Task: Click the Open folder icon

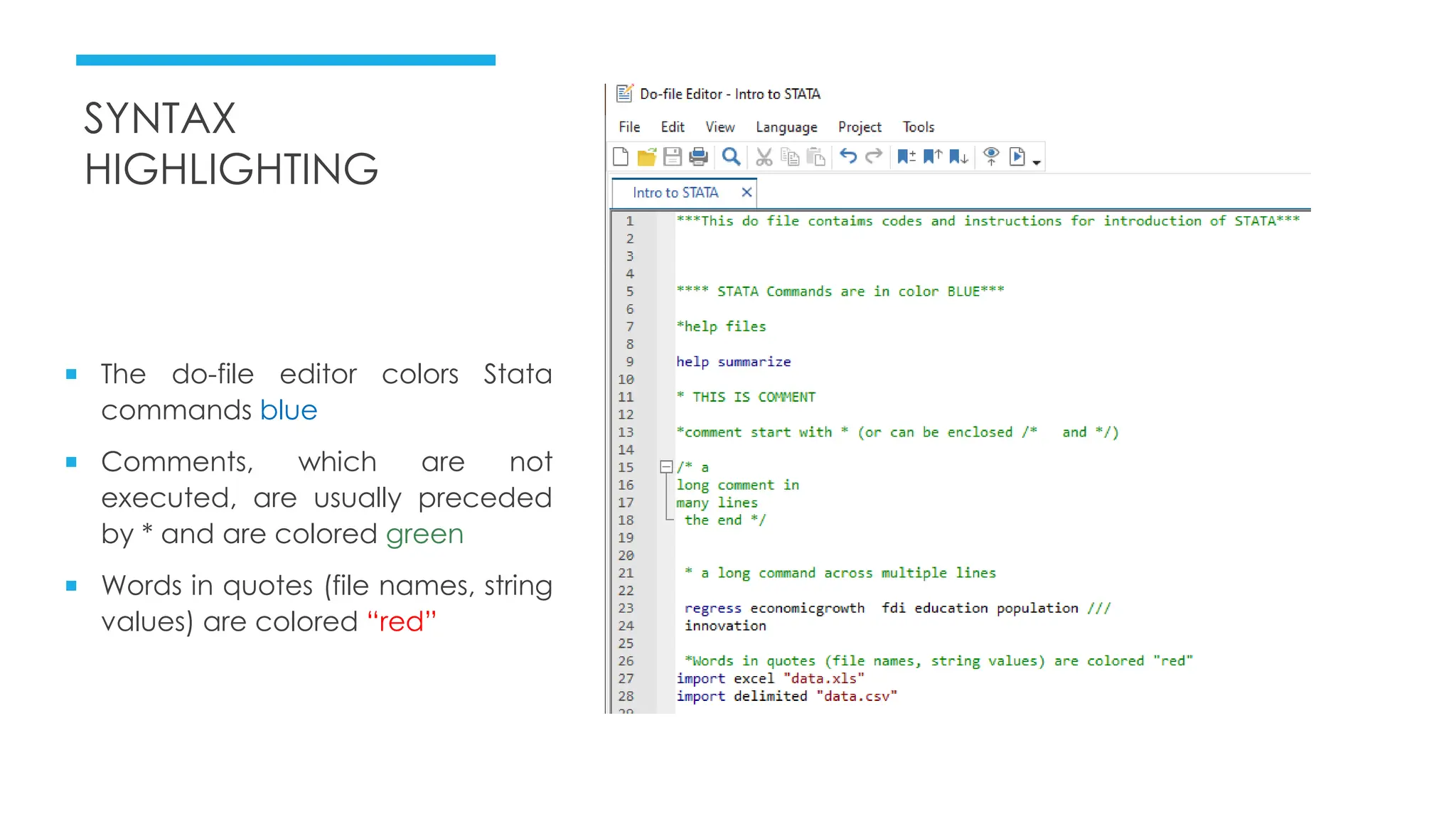Action: [646, 156]
